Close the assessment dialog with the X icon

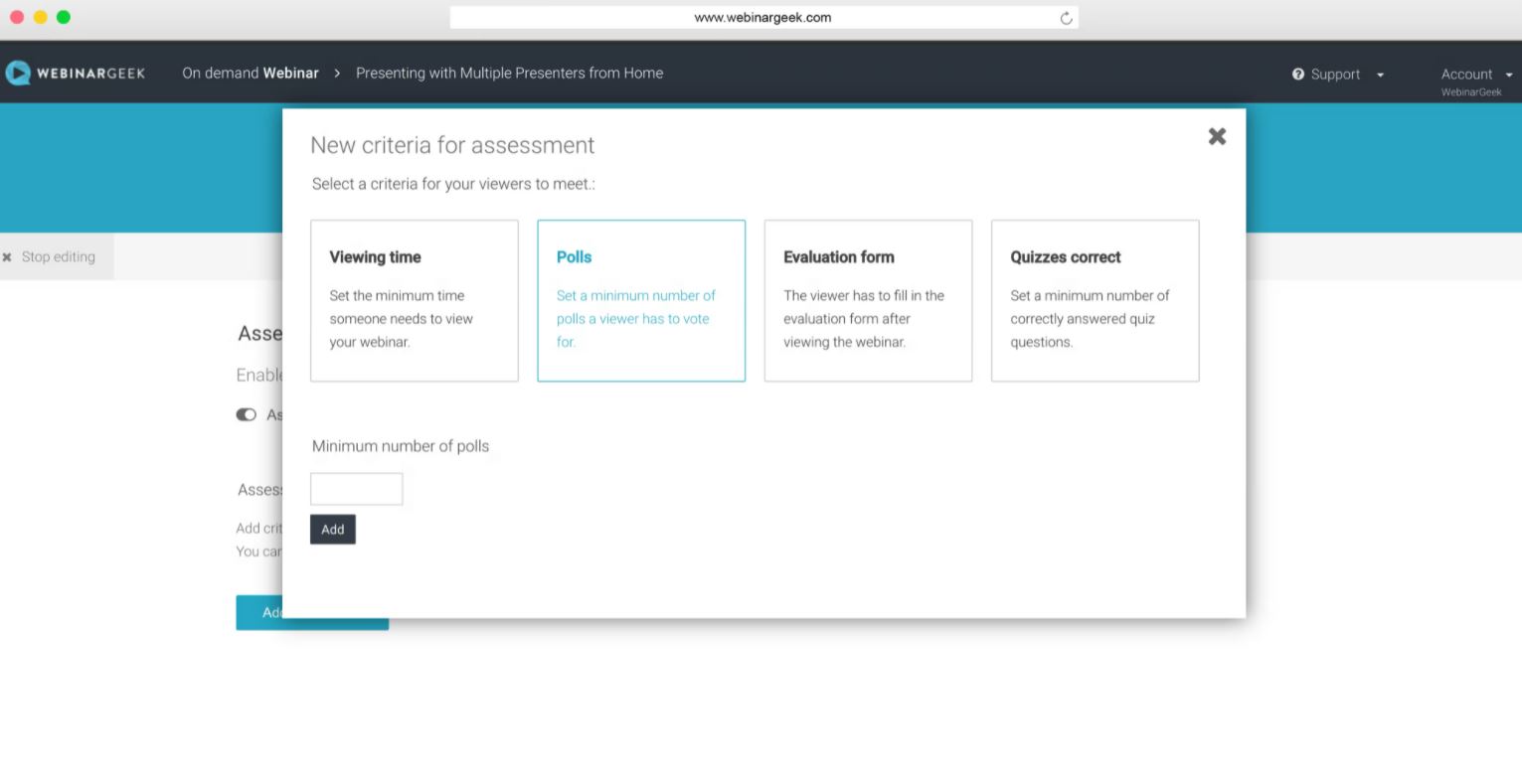1216,136
